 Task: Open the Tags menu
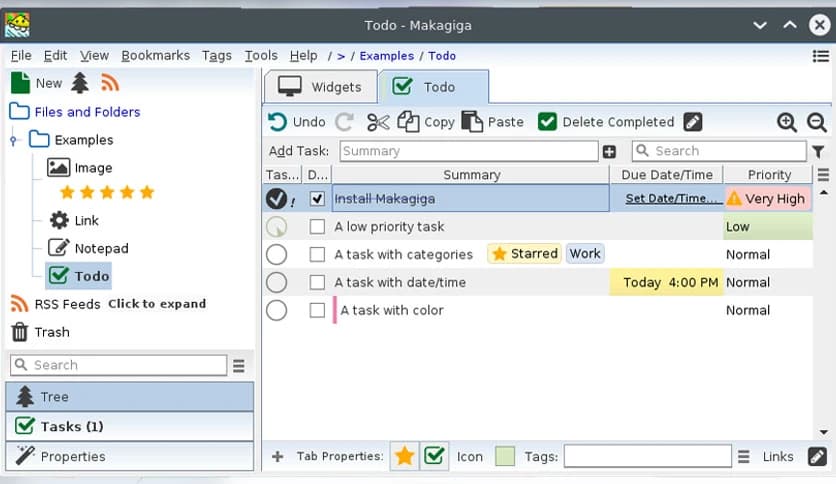pos(216,55)
